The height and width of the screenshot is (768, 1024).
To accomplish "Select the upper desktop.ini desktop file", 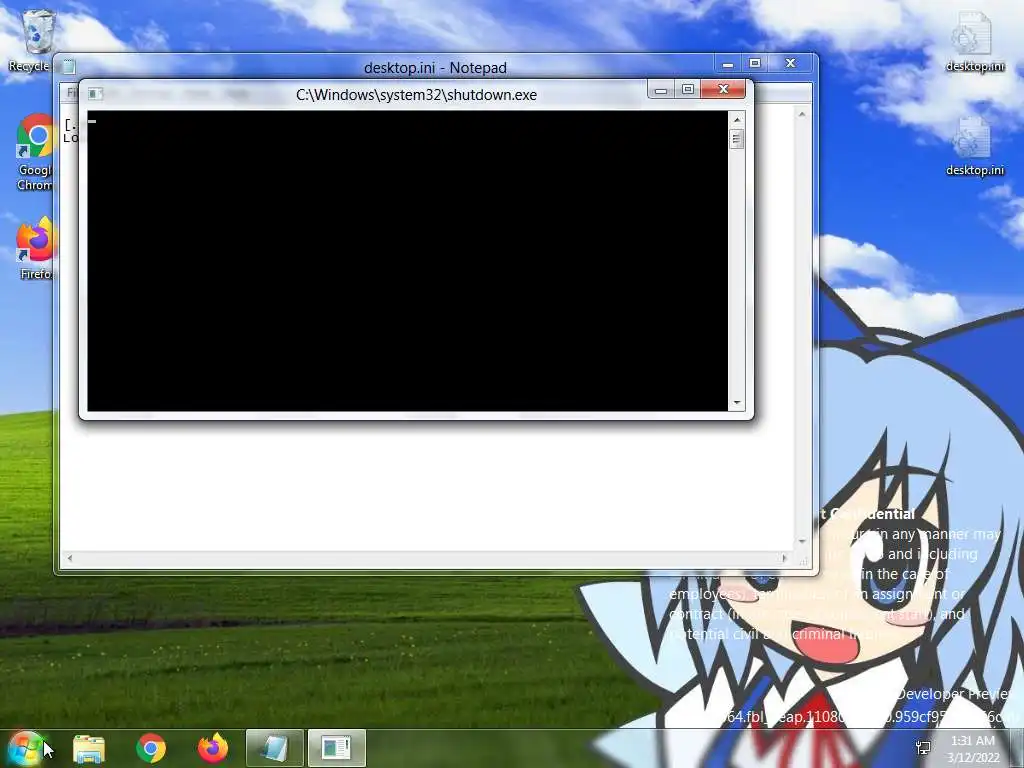I will [974, 42].
